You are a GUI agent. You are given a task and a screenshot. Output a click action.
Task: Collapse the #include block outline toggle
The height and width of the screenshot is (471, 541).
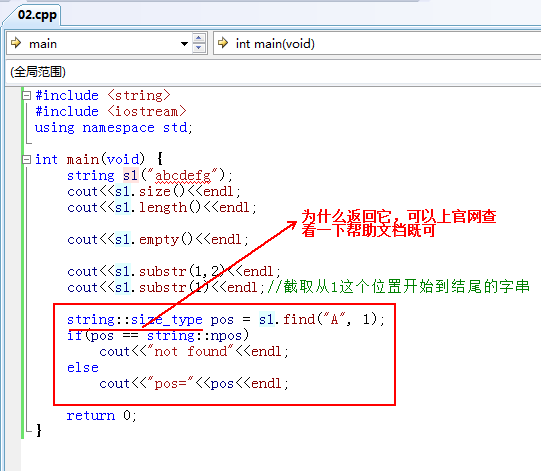point(27,95)
